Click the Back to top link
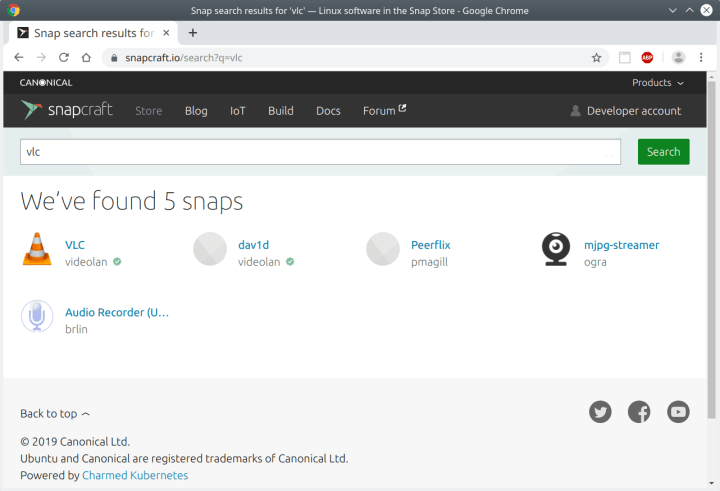The image size is (720, 491). click(x=55, y=413)
